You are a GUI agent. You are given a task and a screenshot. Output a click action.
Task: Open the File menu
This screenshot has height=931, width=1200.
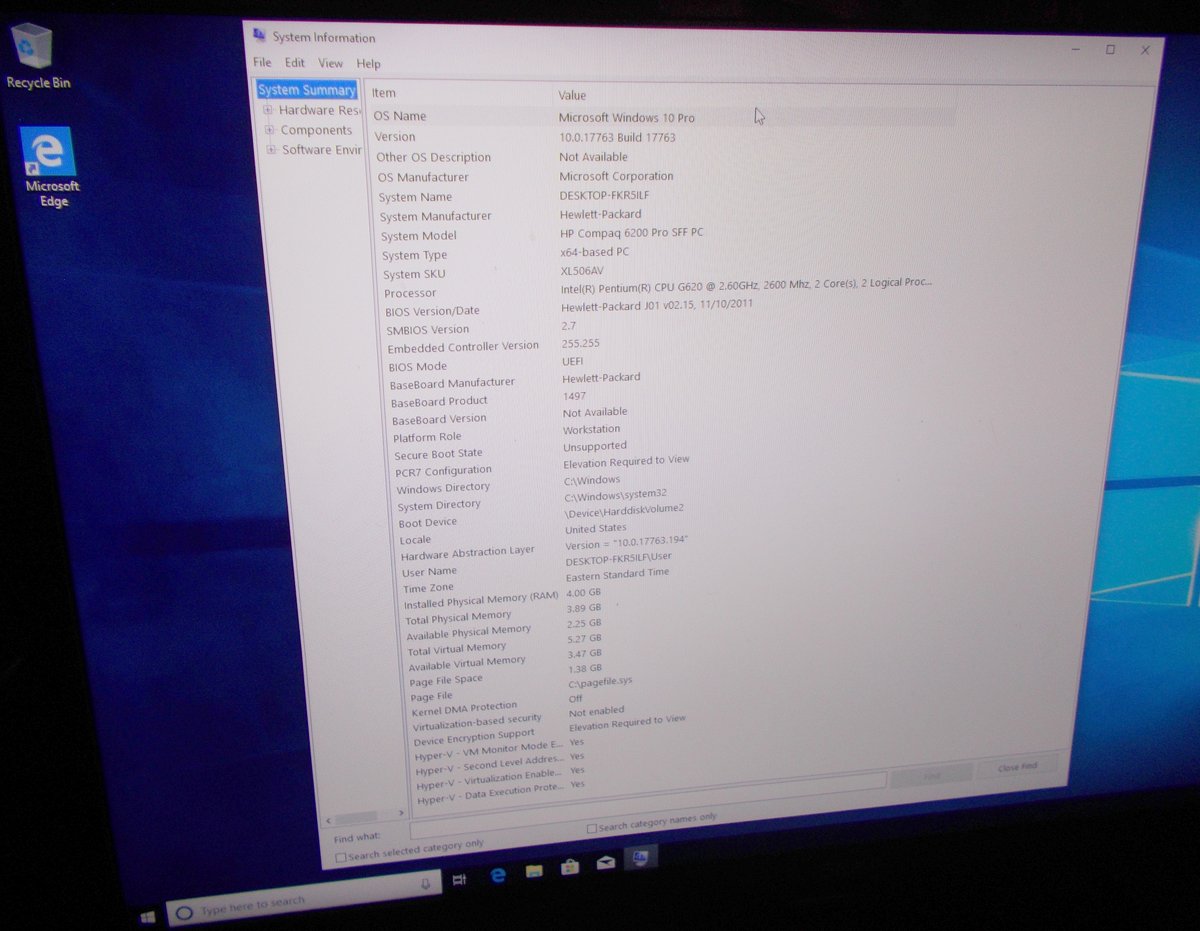tap(262, 62)
